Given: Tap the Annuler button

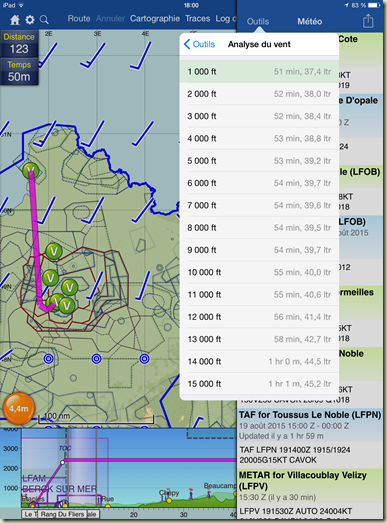Looking at the screenshot, I should pyautogui.click(x=110, y=18).
